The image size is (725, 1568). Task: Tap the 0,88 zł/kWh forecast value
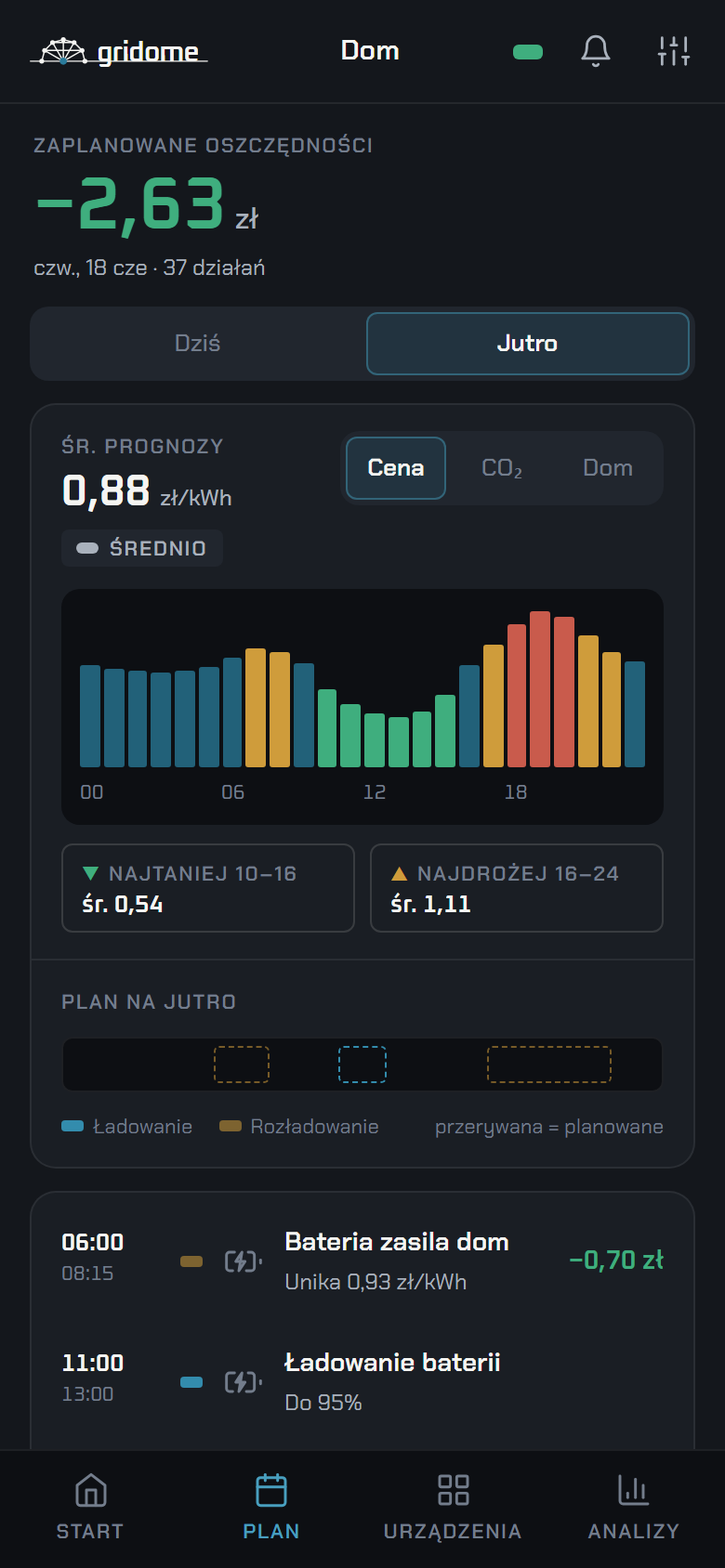(147, 491)
